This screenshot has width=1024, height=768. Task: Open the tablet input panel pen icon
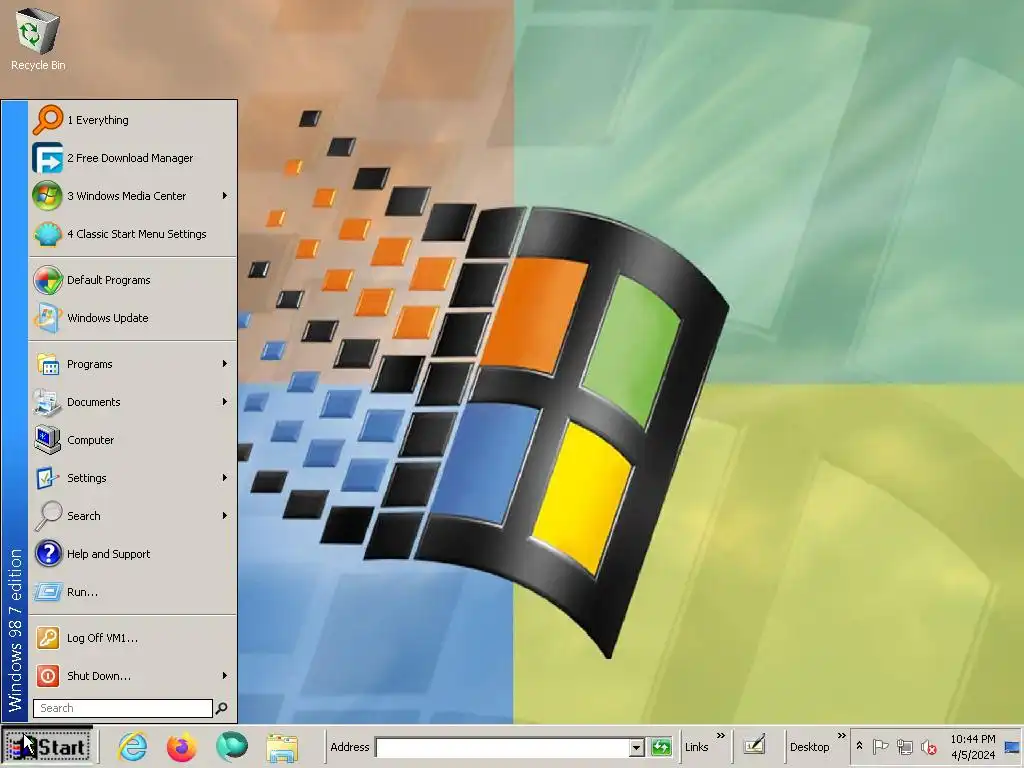coord(754,745)
